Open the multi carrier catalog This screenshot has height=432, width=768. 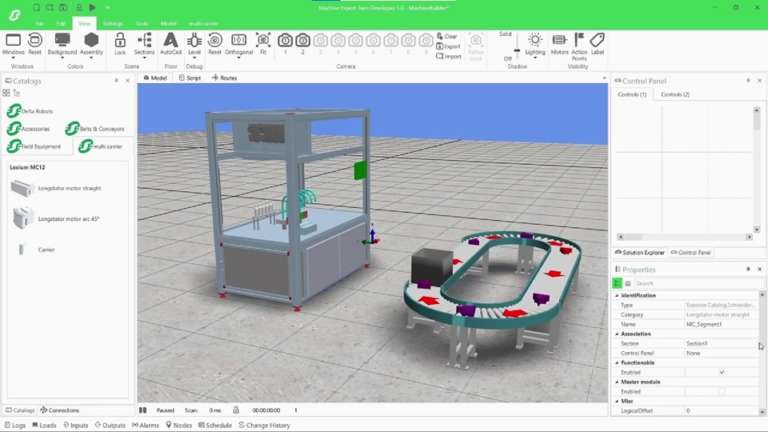[x=100, y=146]
